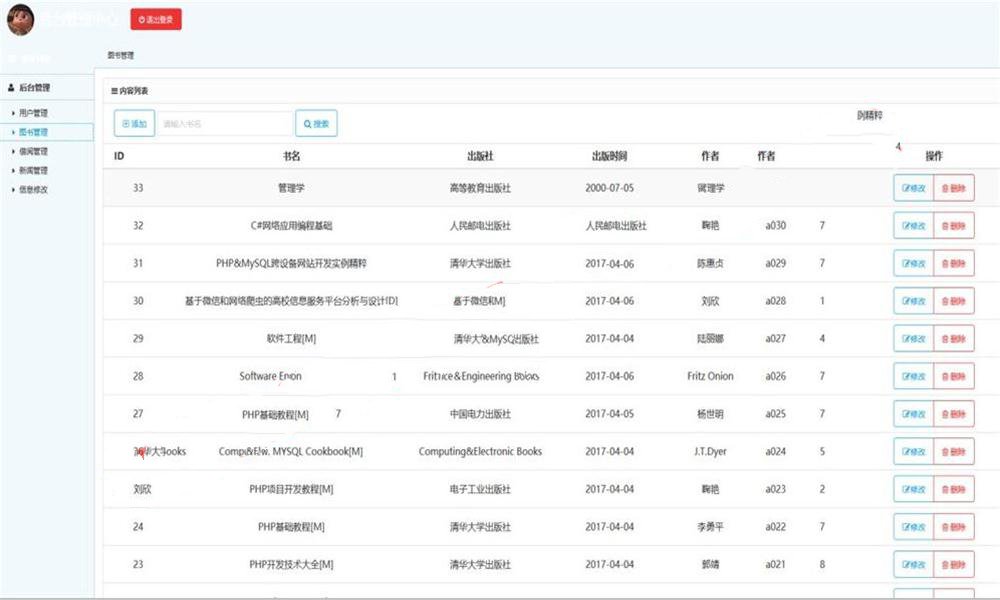The image size is (1000, 600).
Task: Select the 软件工程[M] title cell
Action: 291,339
